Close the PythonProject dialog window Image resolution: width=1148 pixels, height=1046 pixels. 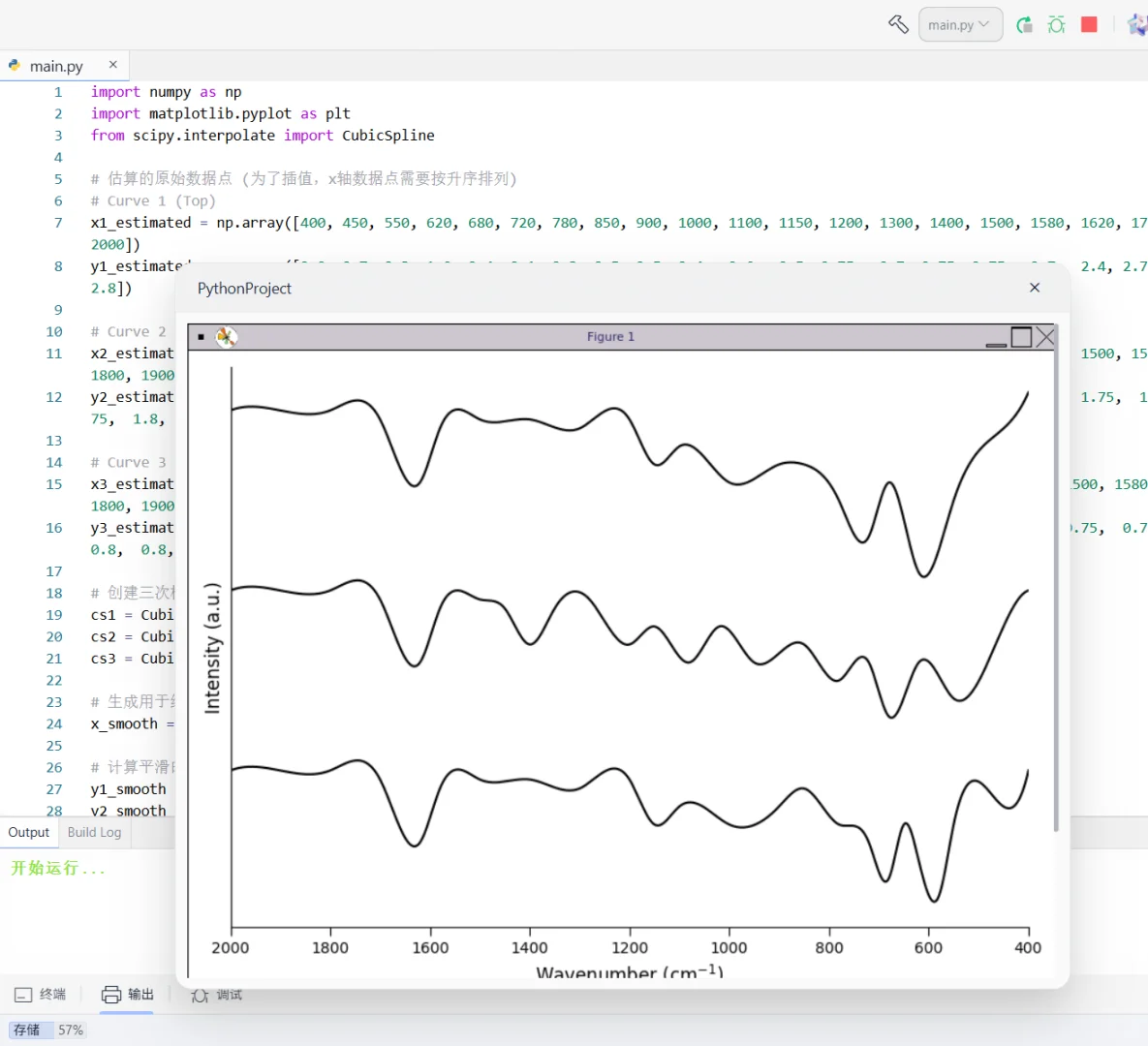[x=1035, y=288]
